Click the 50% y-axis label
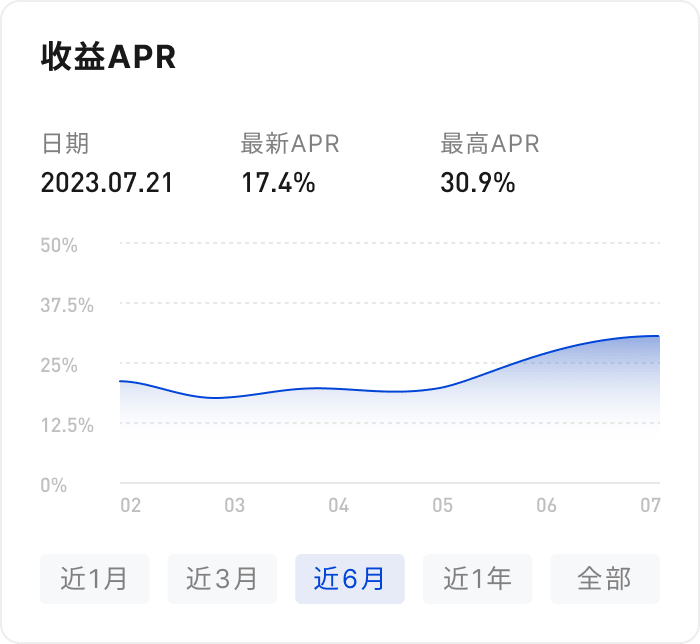This screenshot has width=700, height=644. point(59,245)
